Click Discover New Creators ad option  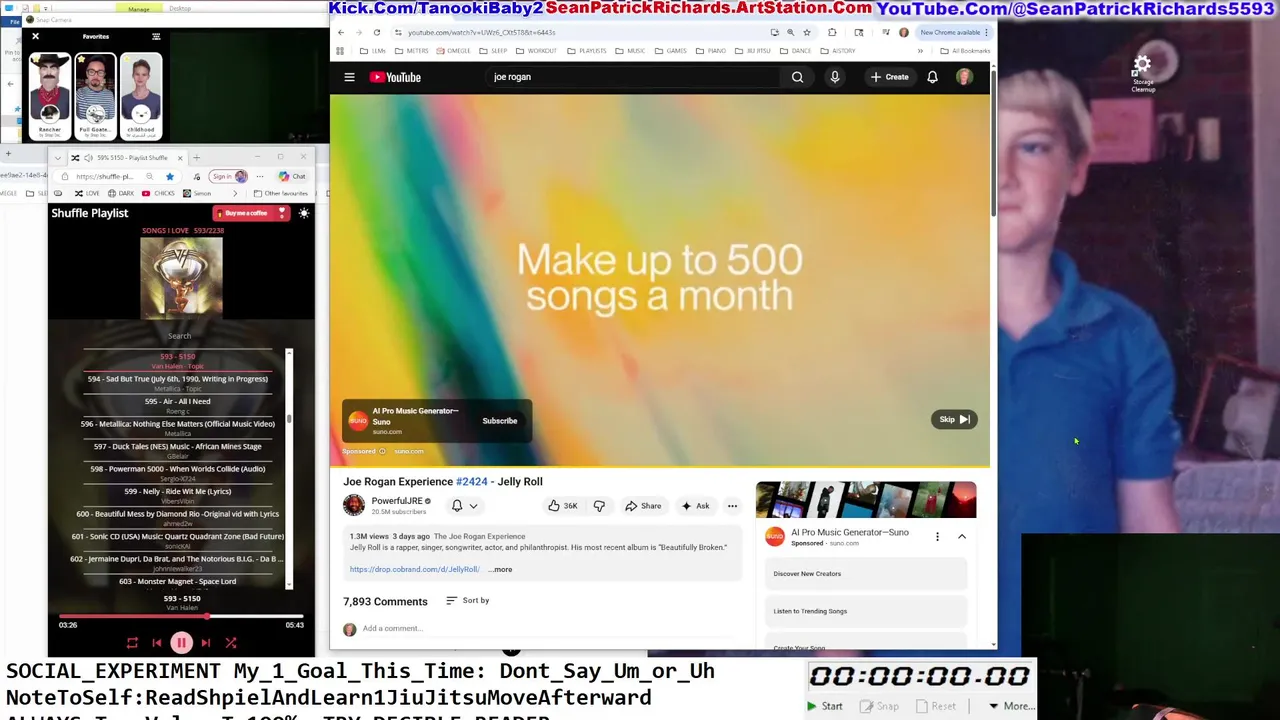coord(866,574)
